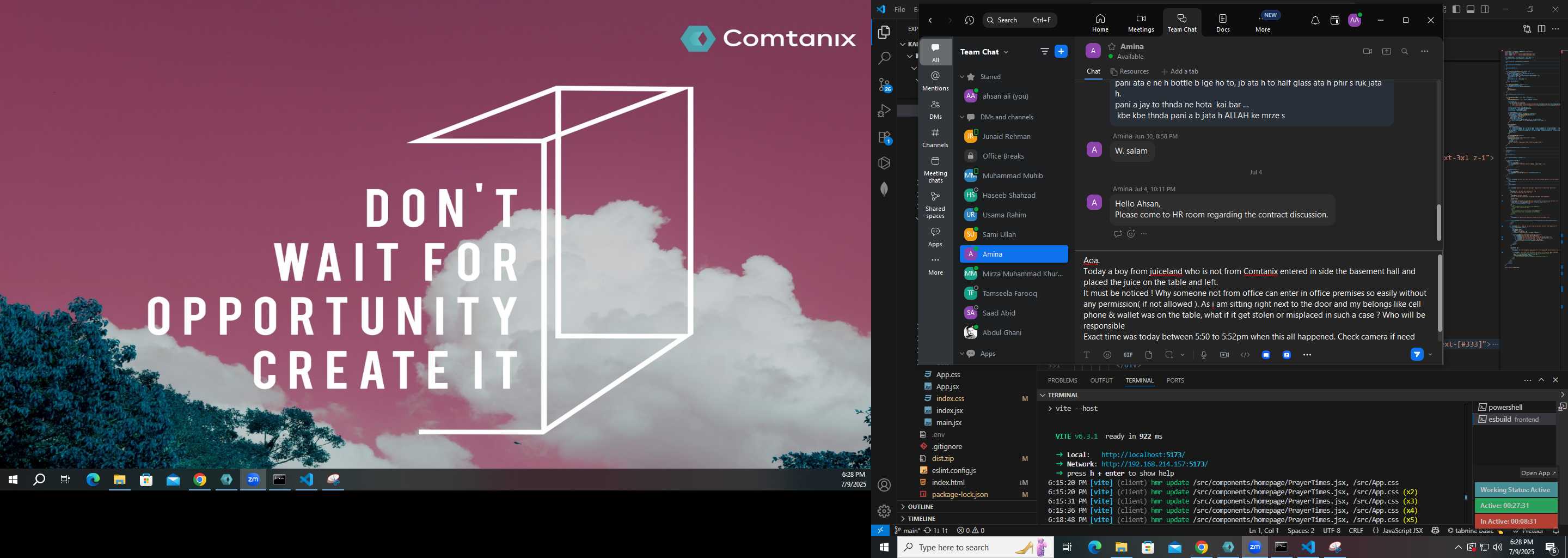
Task: Expand the Apps section in the chat list
Action: click(963, 354)
